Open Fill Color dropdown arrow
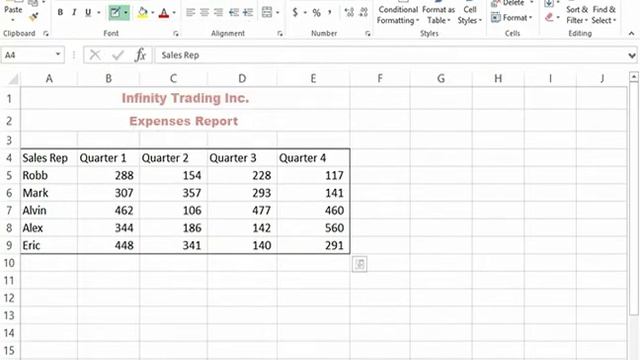Image resolution: width=640 pixels, height=360 pixels. pos(153,13)
